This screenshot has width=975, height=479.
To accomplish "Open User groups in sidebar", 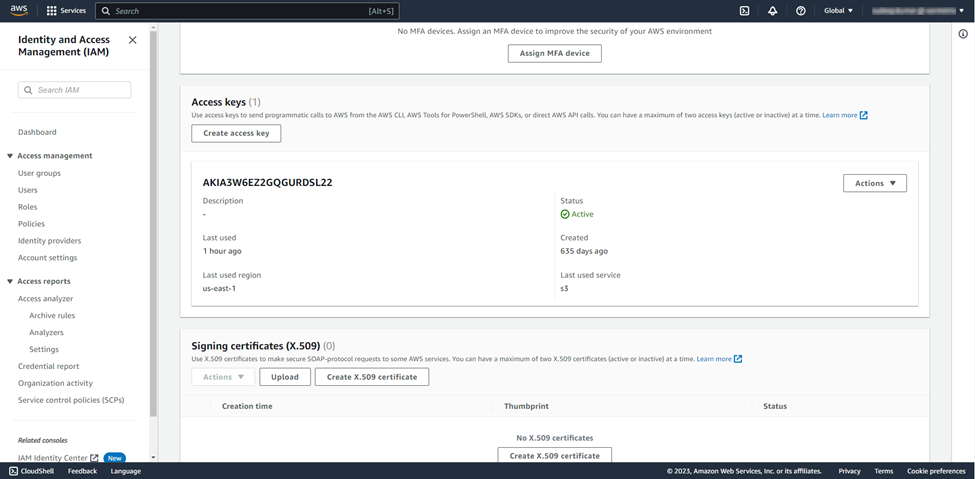I will point(39,173).
